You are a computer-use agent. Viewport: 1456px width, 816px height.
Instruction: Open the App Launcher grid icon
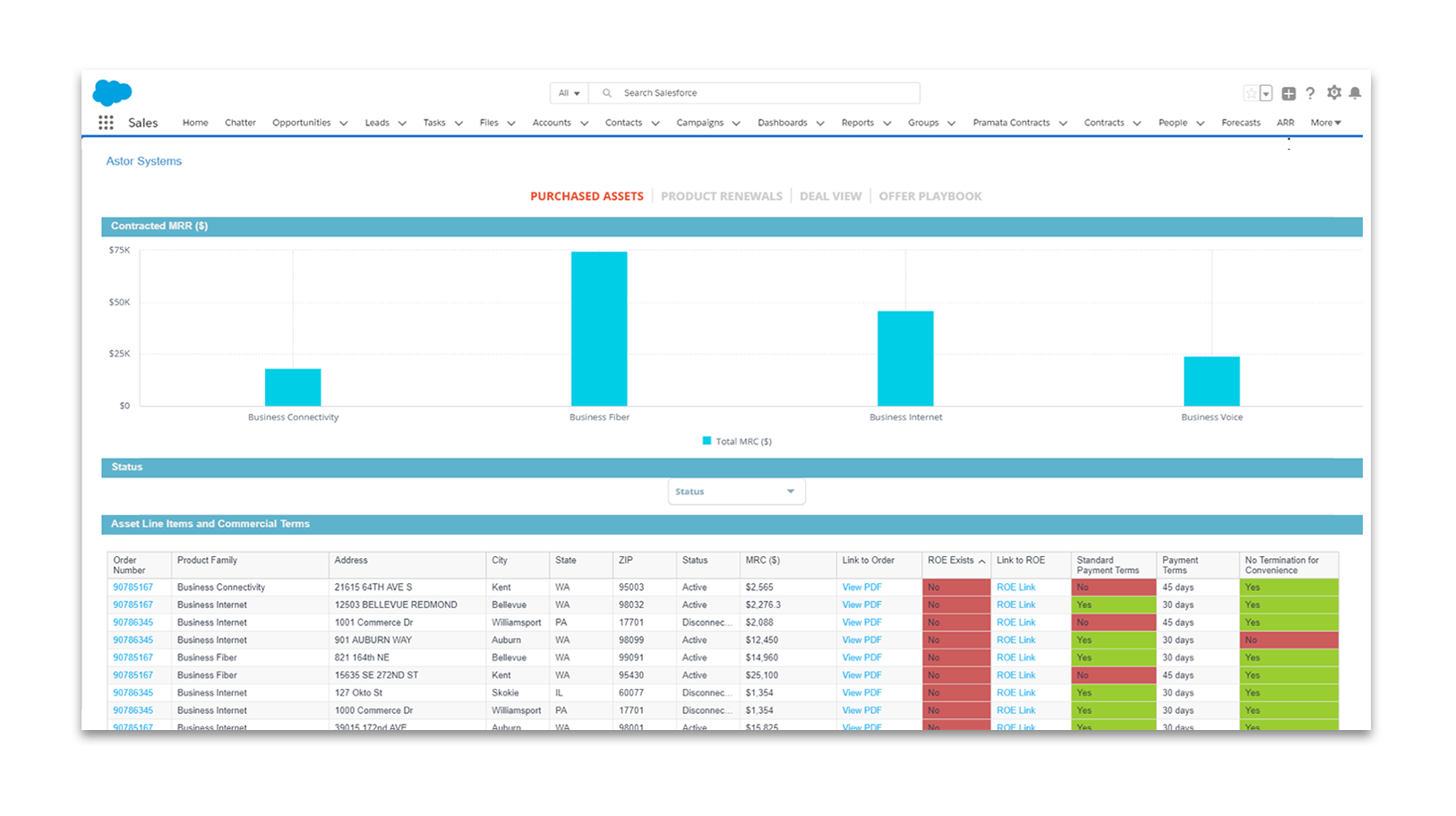(106, 123)
